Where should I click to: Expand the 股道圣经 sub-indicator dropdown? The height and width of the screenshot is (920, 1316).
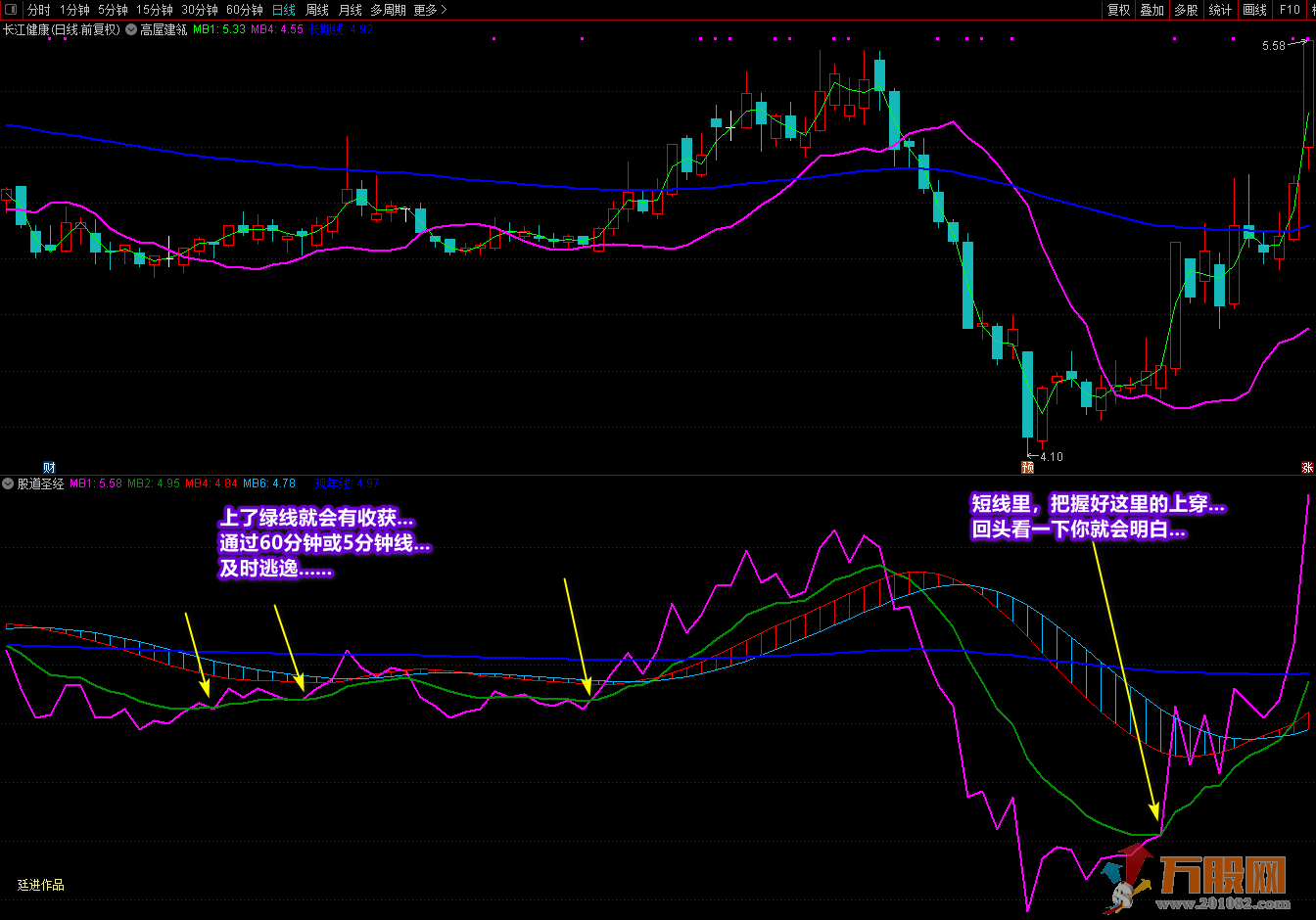(x=9, y=483)
